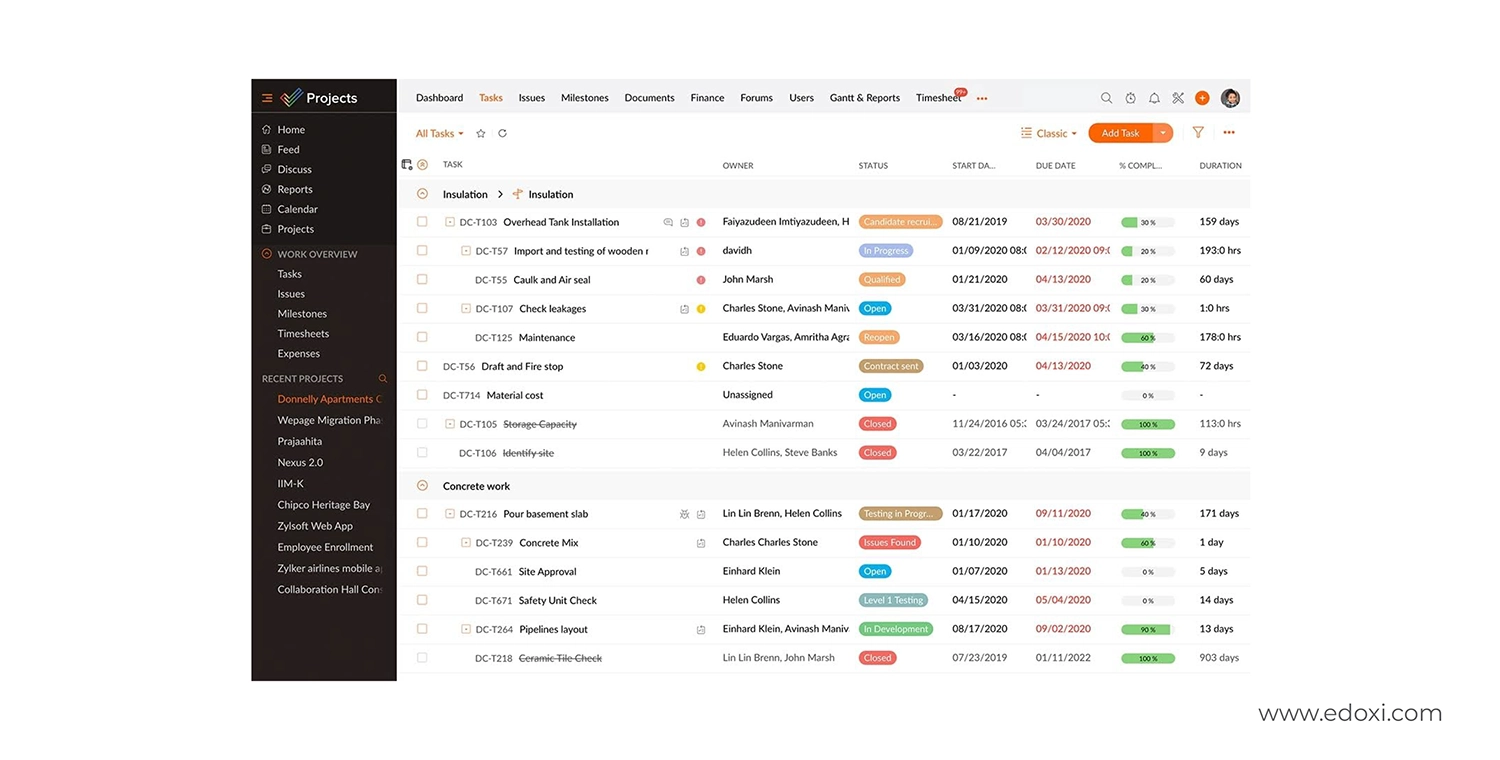
Task: Check the checkbox for Overhead Tank Installation
Action: tap(421, 221)
